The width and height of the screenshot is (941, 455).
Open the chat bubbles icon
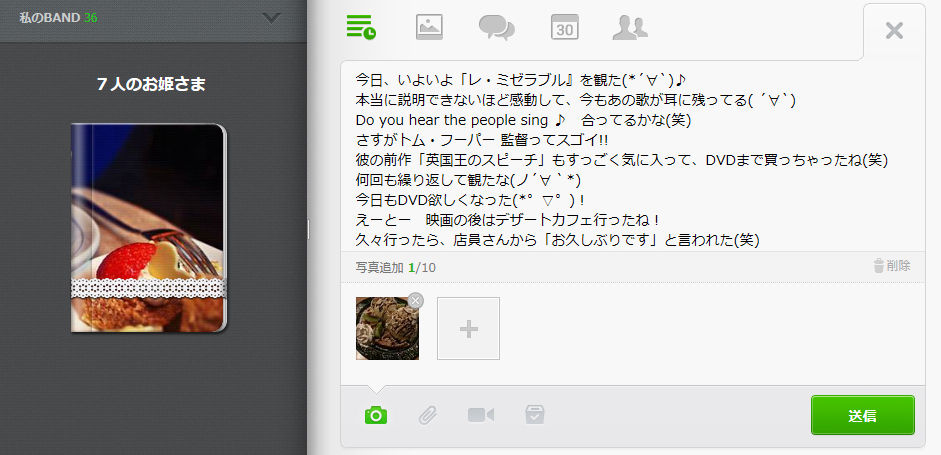tap(496, 28)
